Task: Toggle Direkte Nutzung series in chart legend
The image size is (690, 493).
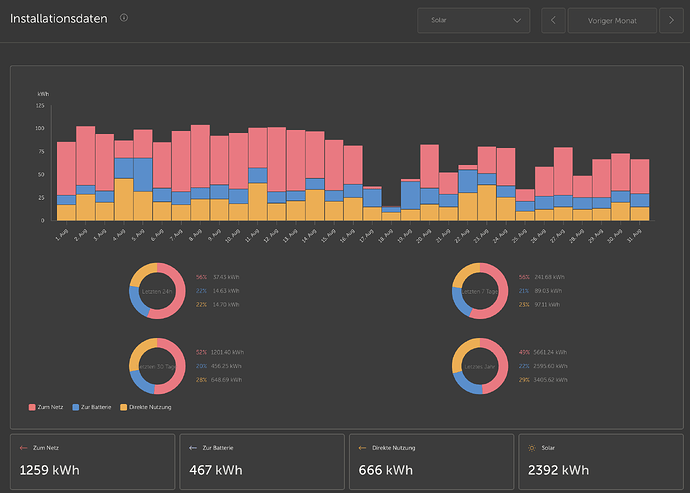Action: 146,407
